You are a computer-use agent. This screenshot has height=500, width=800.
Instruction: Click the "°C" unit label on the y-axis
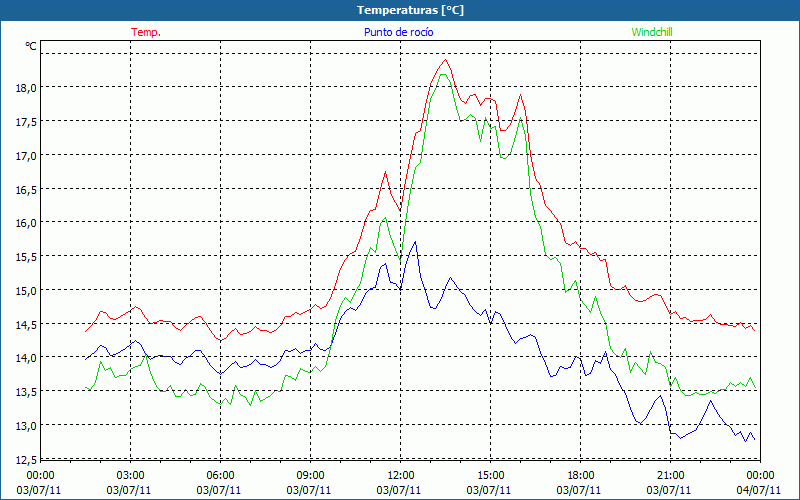pos(31,46)
